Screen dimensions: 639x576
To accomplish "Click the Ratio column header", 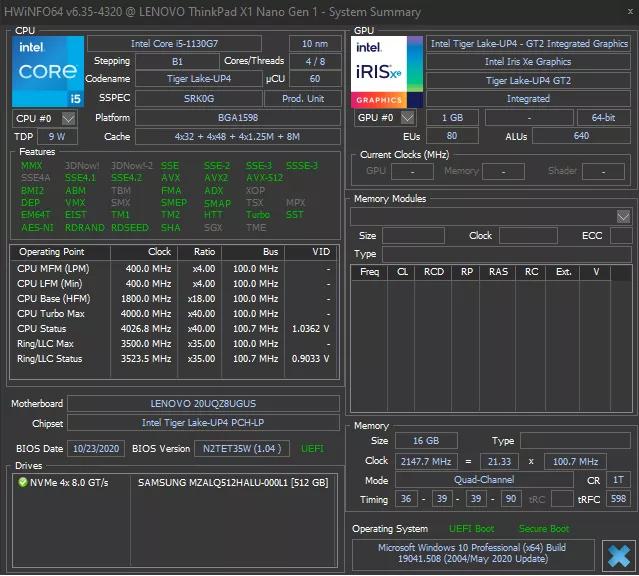I will click(200, 252).
